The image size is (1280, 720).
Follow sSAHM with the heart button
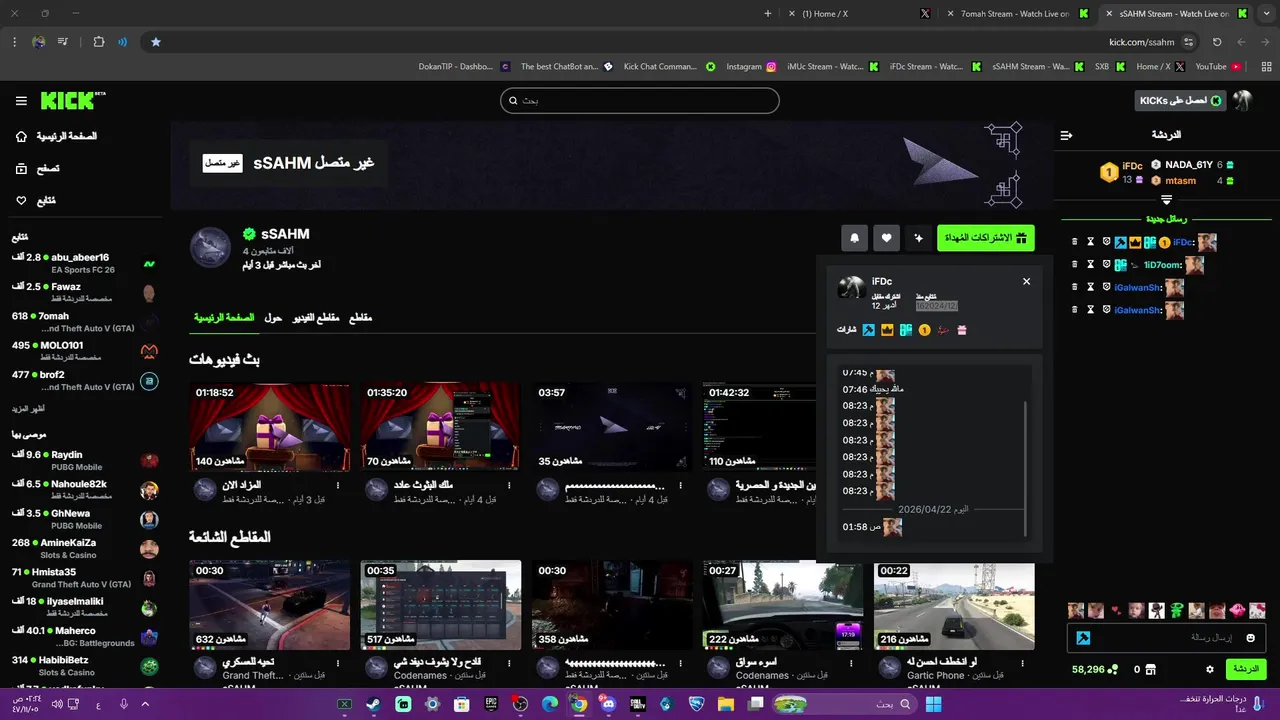(887, 238)
